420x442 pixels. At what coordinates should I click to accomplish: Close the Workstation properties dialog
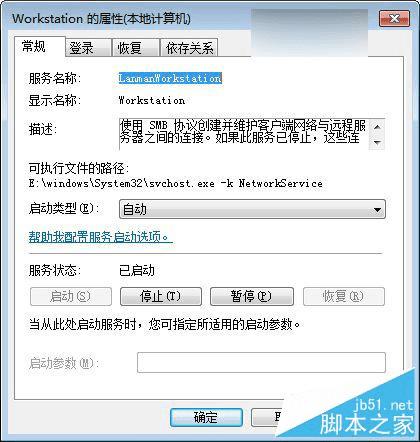click(394, 18)
